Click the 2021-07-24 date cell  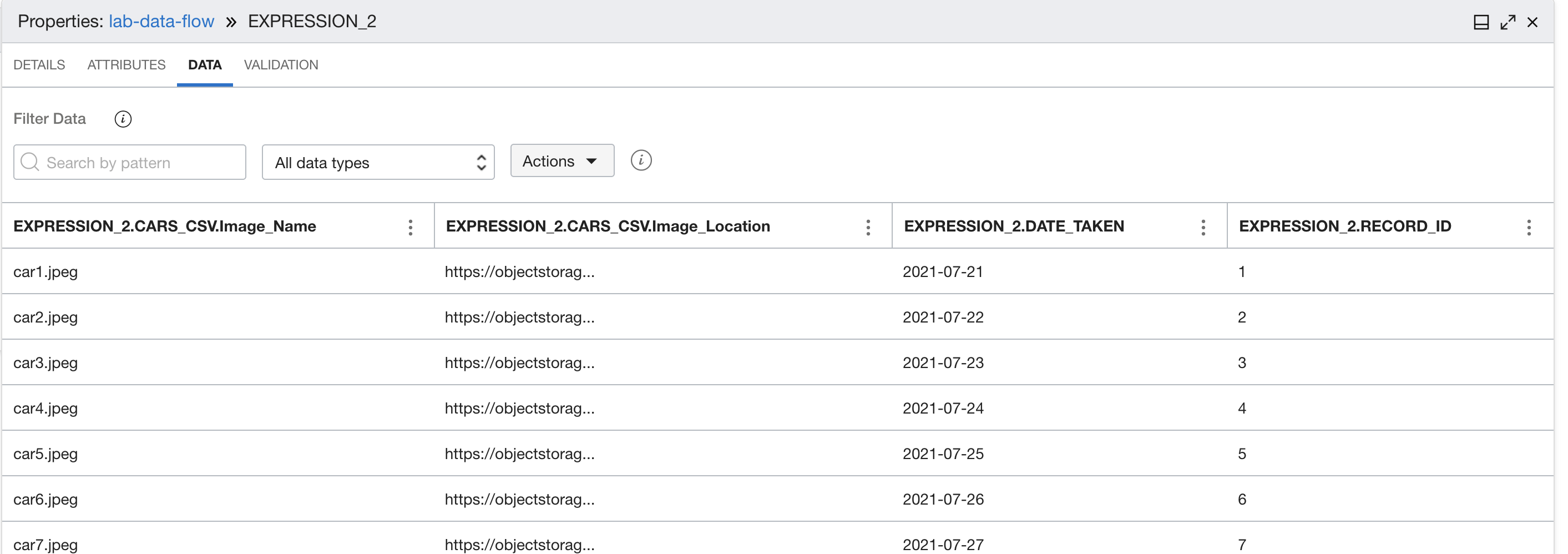tap(942, 408)
